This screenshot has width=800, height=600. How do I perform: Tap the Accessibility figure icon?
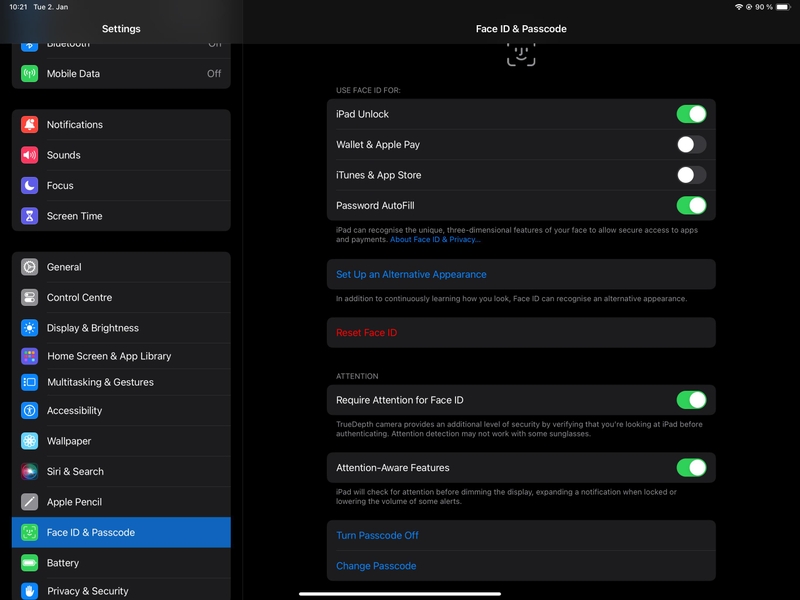pos(30,411)
